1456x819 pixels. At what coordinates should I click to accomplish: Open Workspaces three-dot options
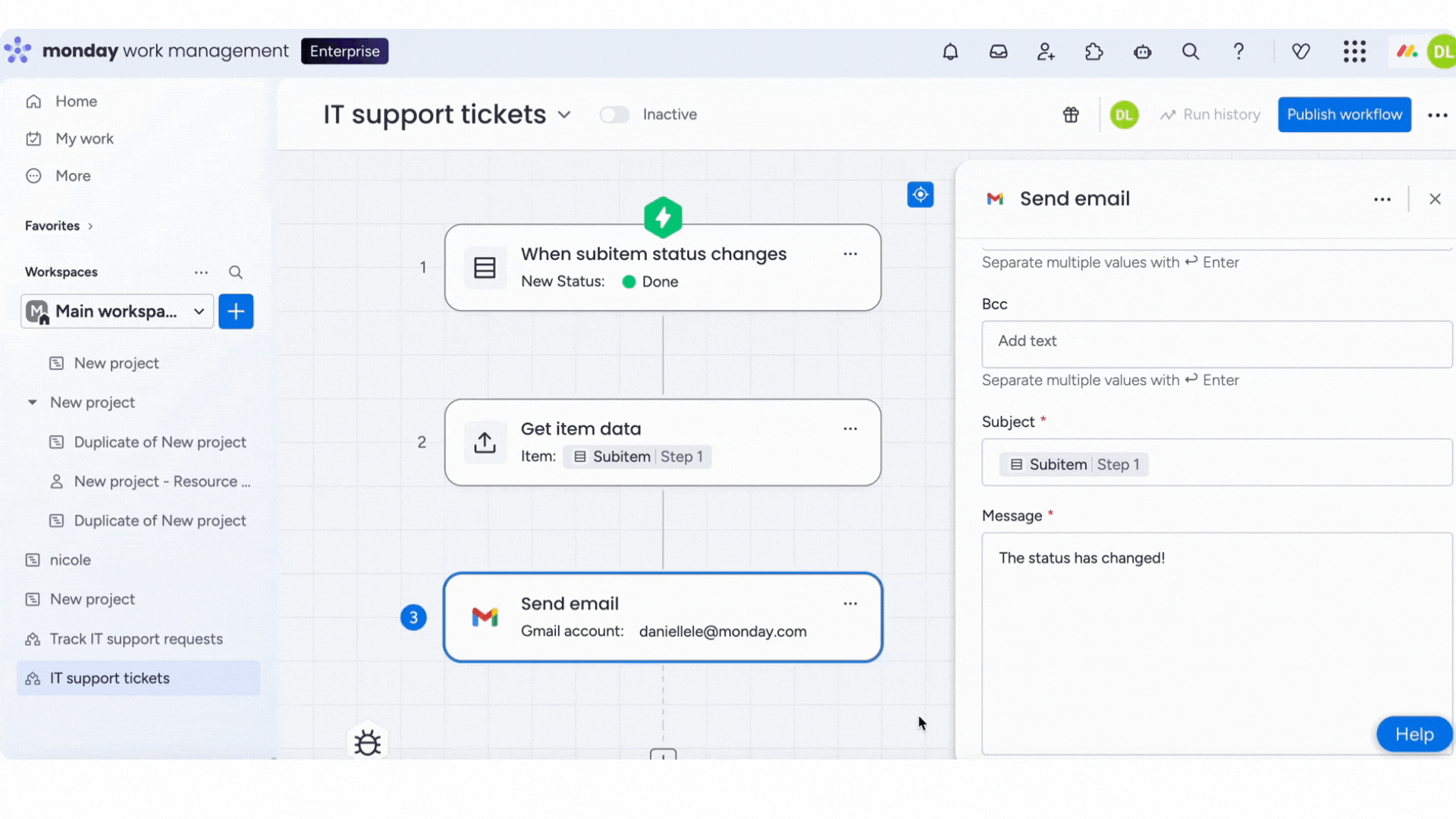click(x=201, y=272)
